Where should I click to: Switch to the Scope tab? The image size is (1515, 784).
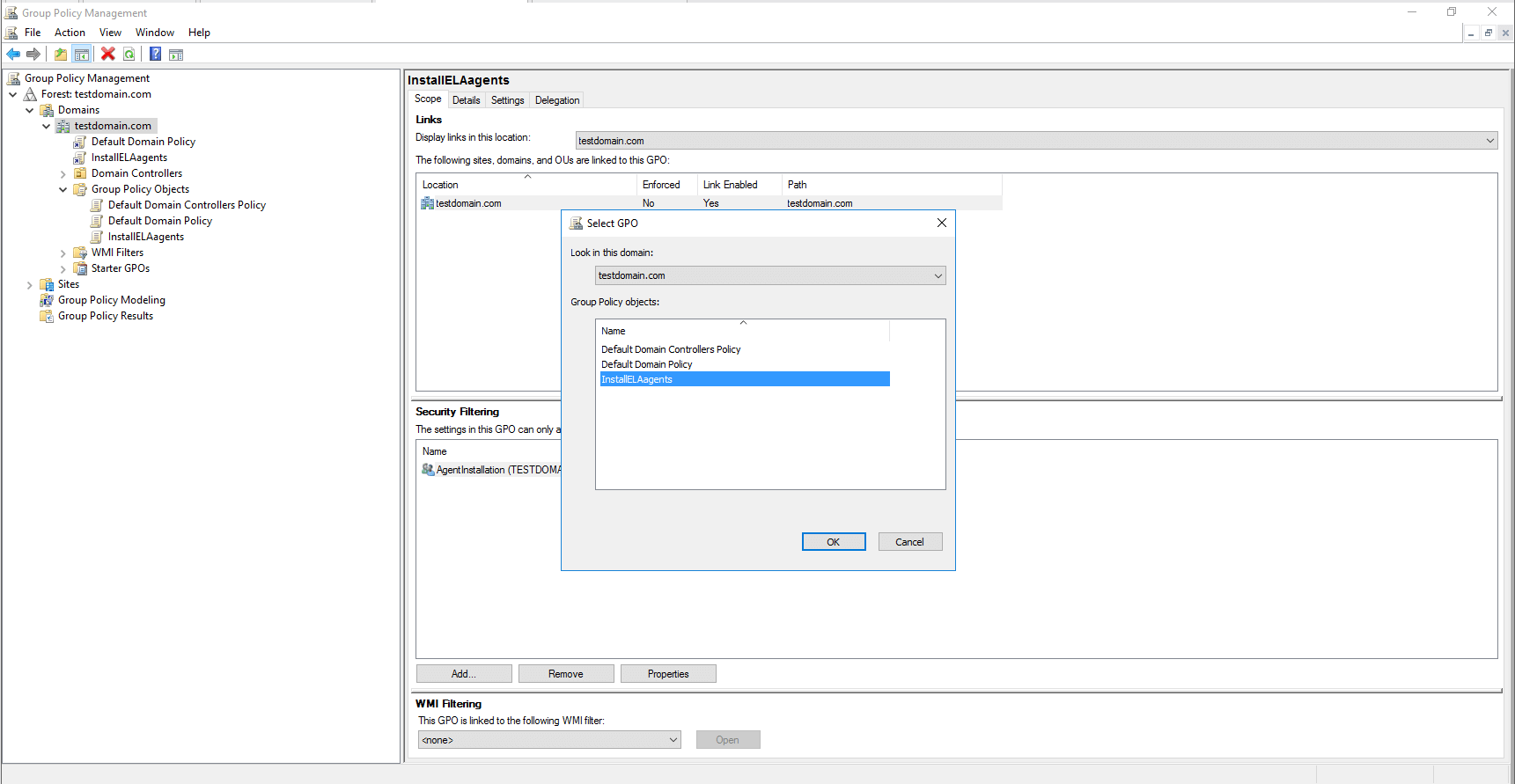[428, 99]
